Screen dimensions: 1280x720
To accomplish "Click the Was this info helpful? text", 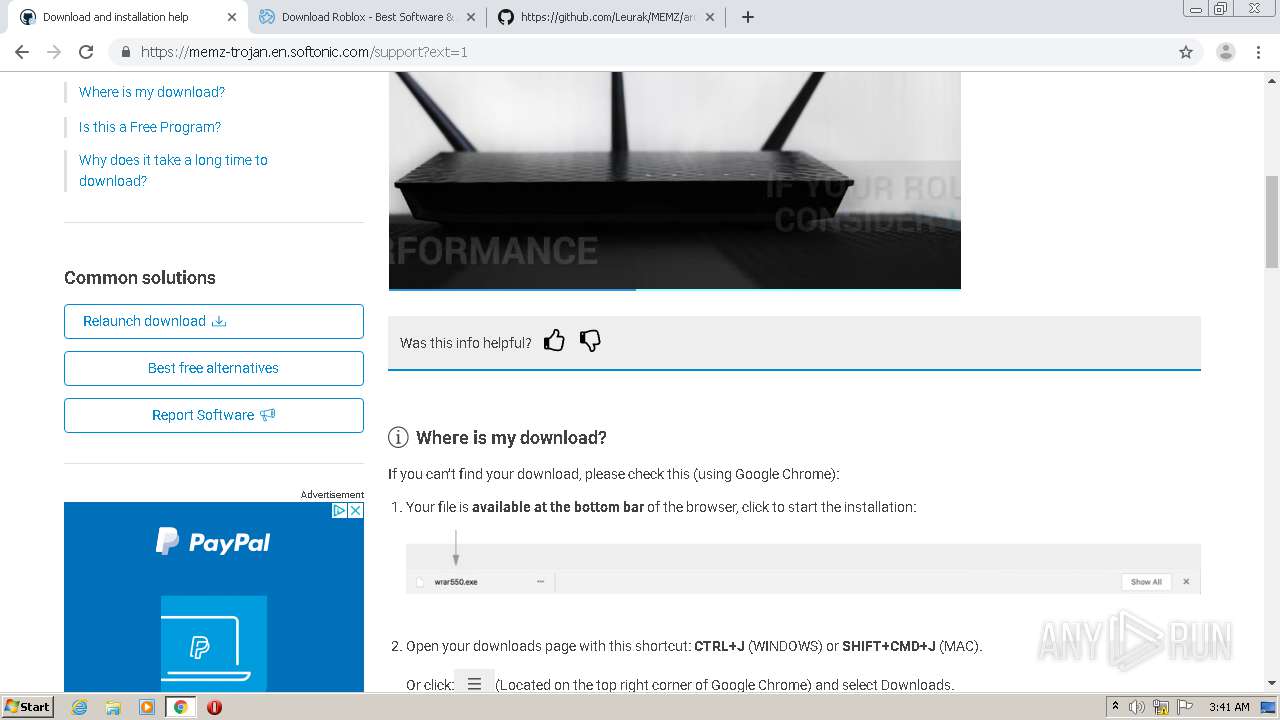I will point(466,343).
